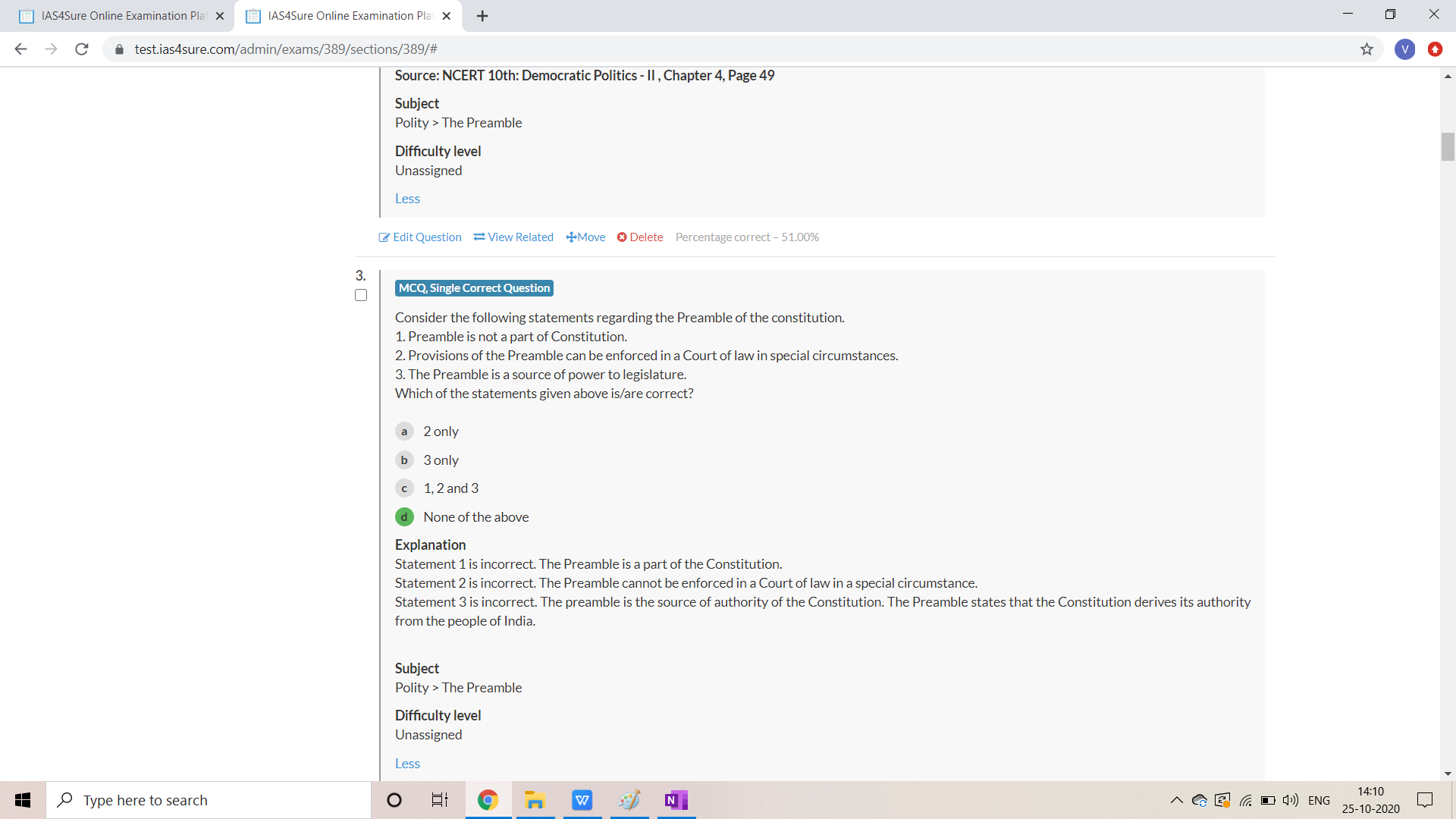Select option a '2 only'
Viewport: 1456px width, 819px height.
coord(404,431)
